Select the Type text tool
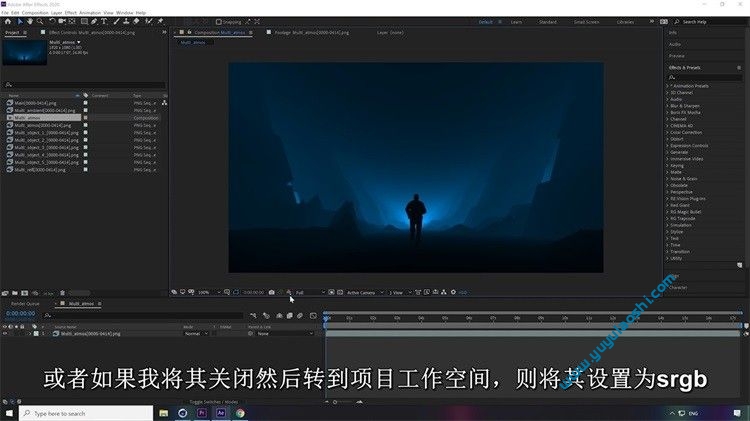750x421 pixels. pos(104,22)
